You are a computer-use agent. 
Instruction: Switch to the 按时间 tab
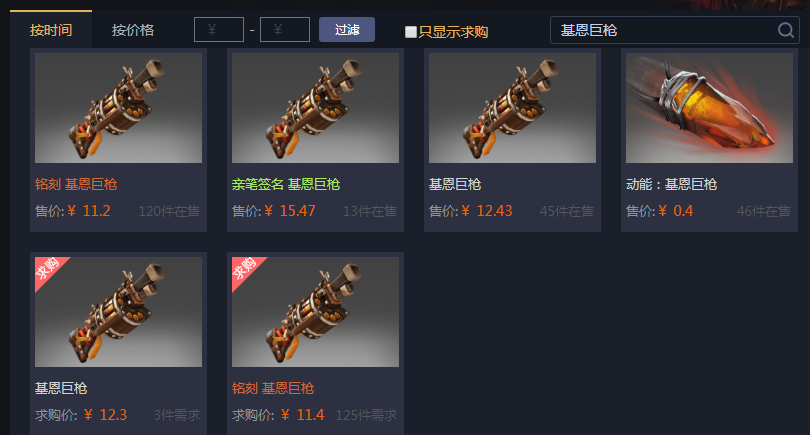coord(51,30)
